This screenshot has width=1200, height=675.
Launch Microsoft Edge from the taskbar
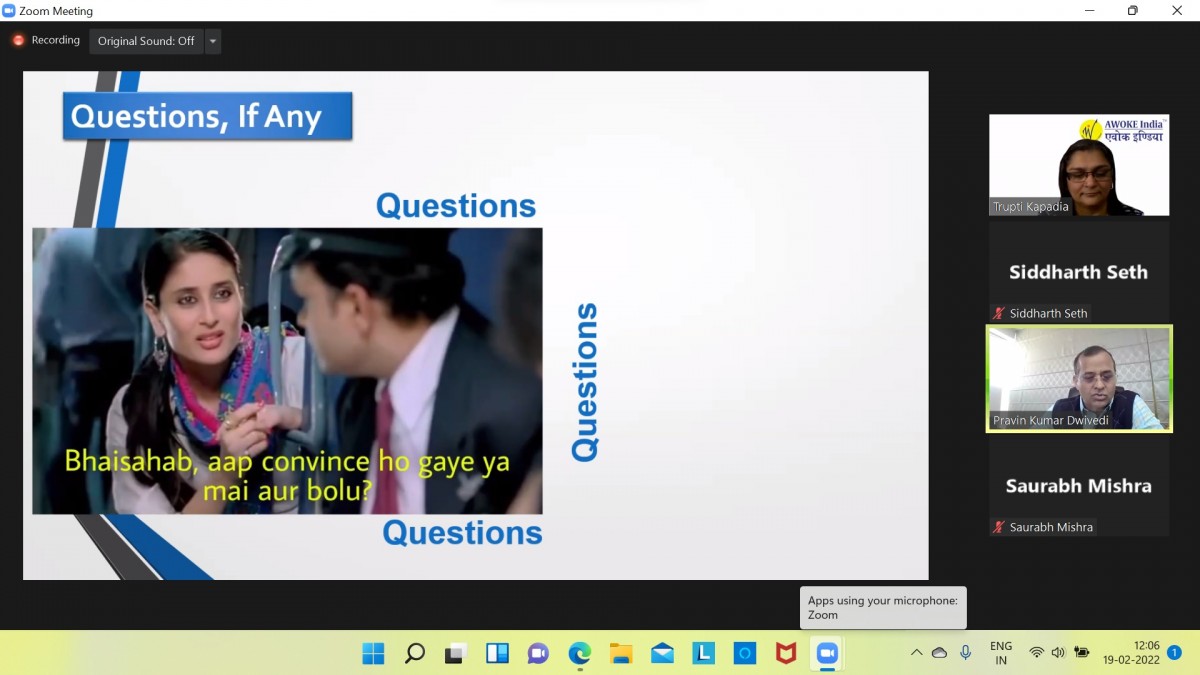coord(580,653)
